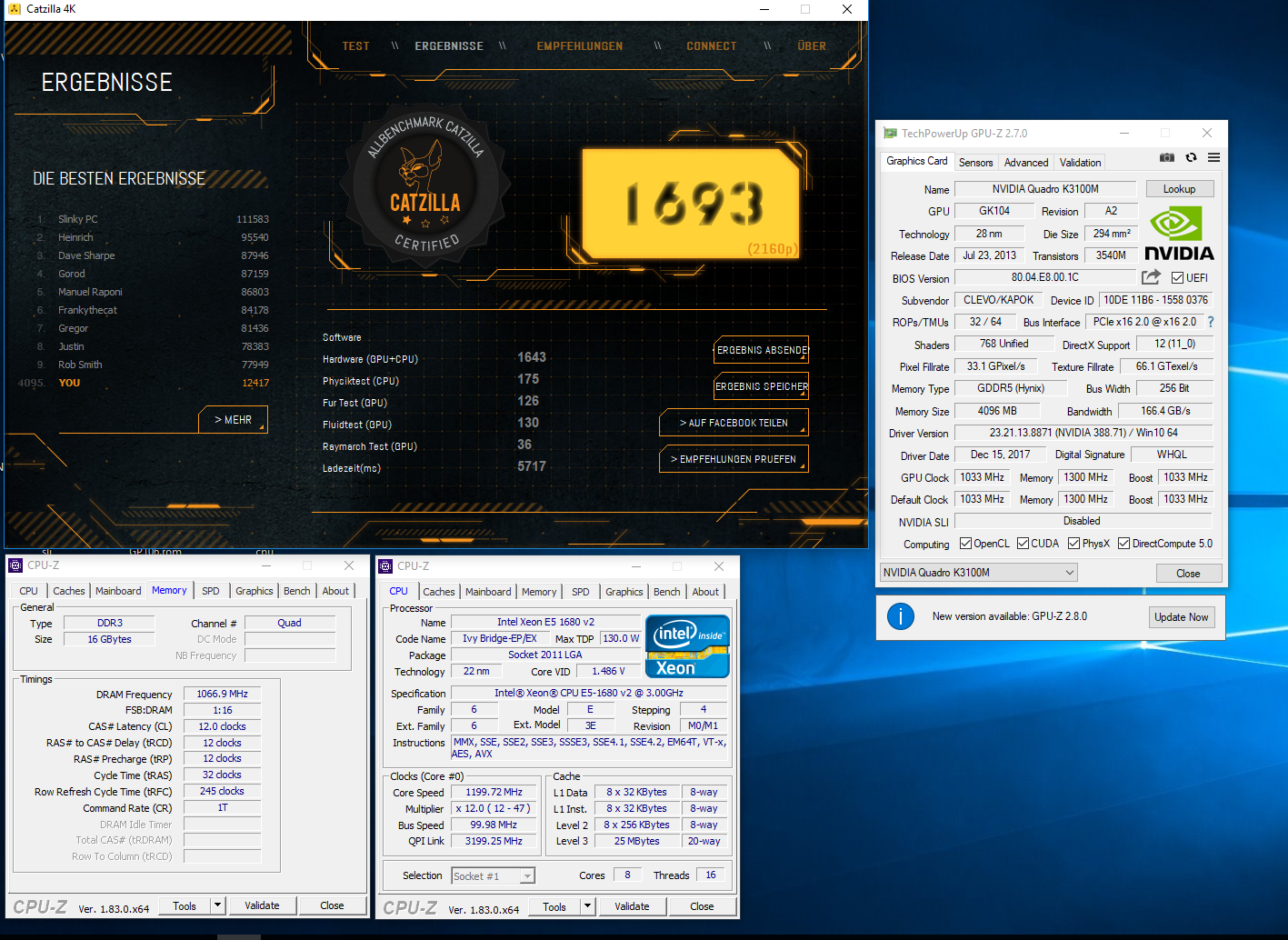Switch to the Validation tab in GPU-Z

click(1080, 163)
